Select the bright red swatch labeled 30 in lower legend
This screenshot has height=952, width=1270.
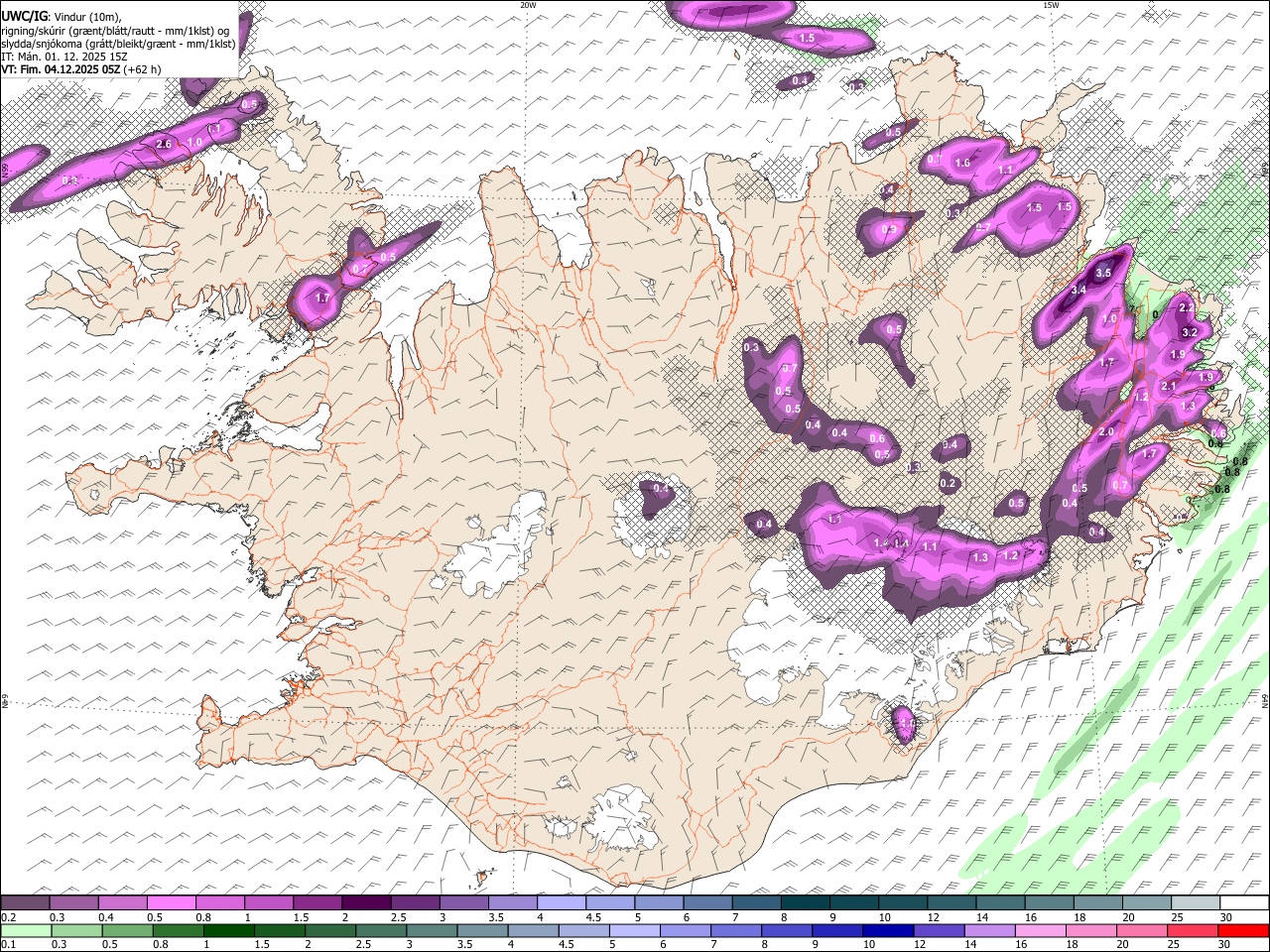pyautogui.click(x=1244, y=931)
